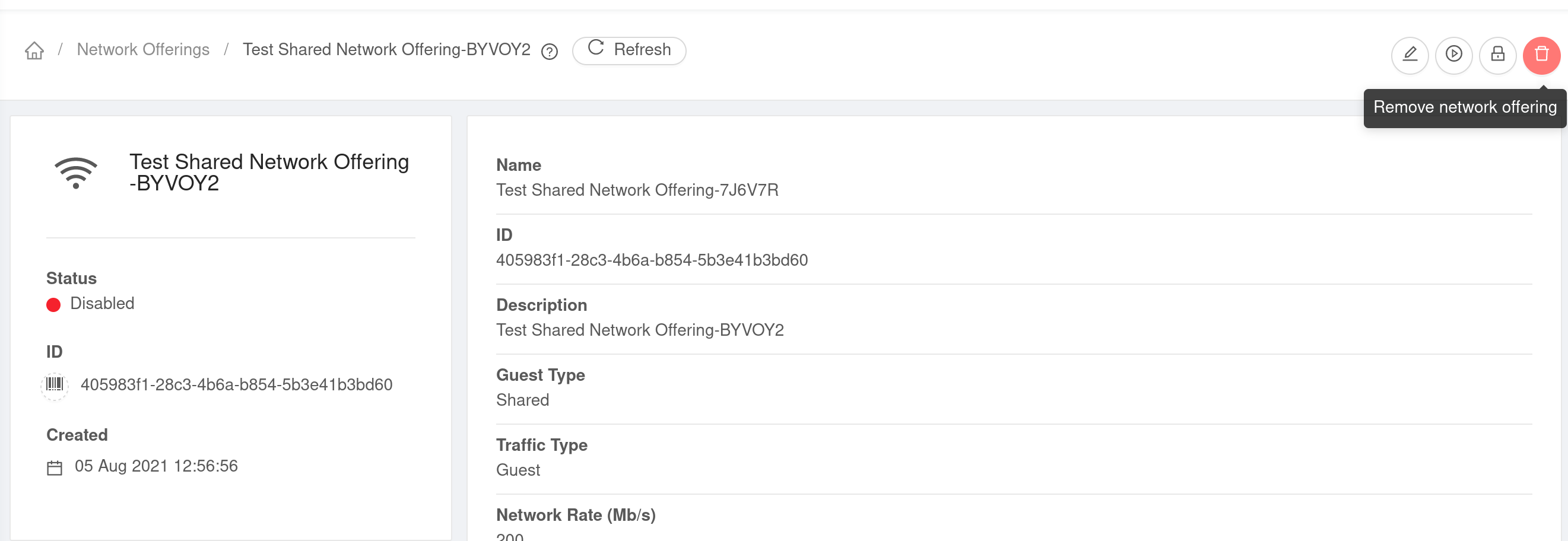
Task: Update offering access via the lock icon
Action: (1498, 55)
